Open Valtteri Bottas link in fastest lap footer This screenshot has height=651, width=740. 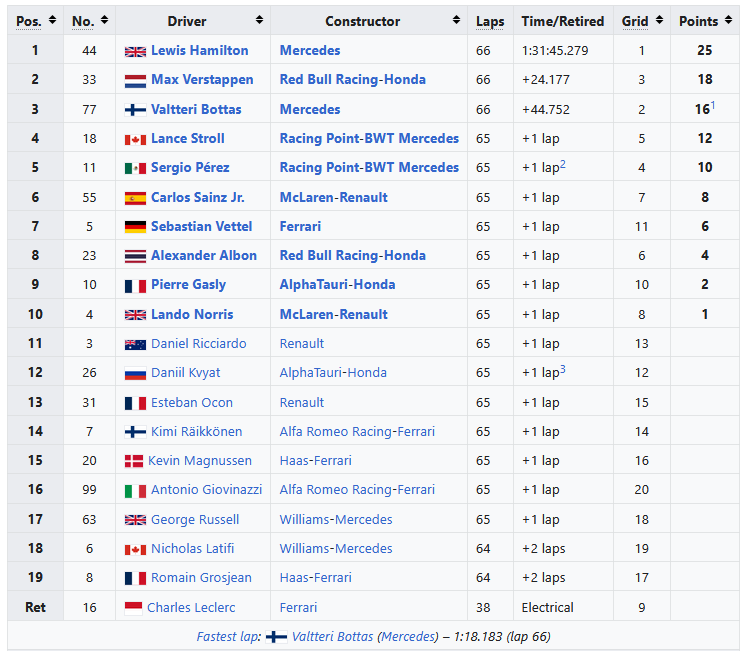(x=332, y=637)
